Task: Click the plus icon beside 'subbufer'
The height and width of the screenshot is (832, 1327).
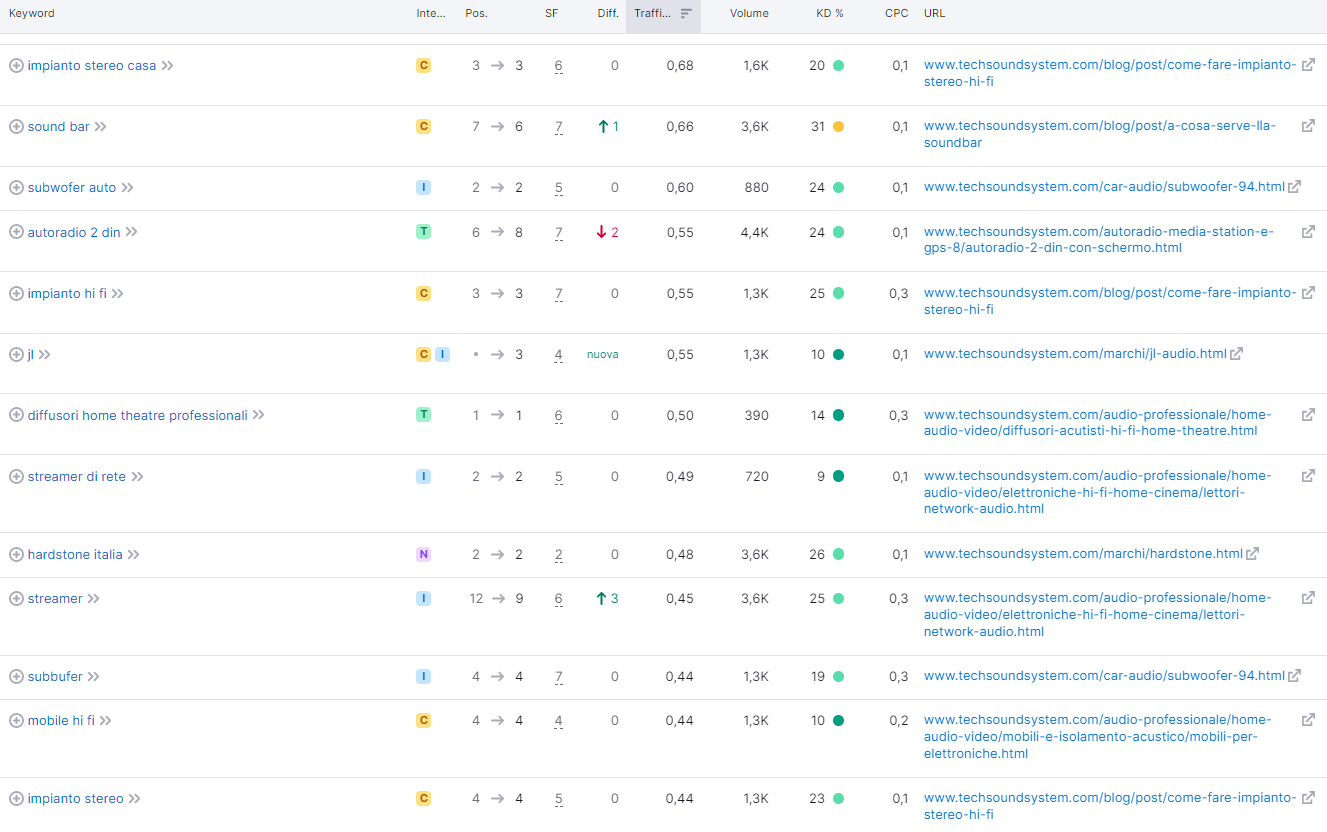Action: [x=16, y=676]
